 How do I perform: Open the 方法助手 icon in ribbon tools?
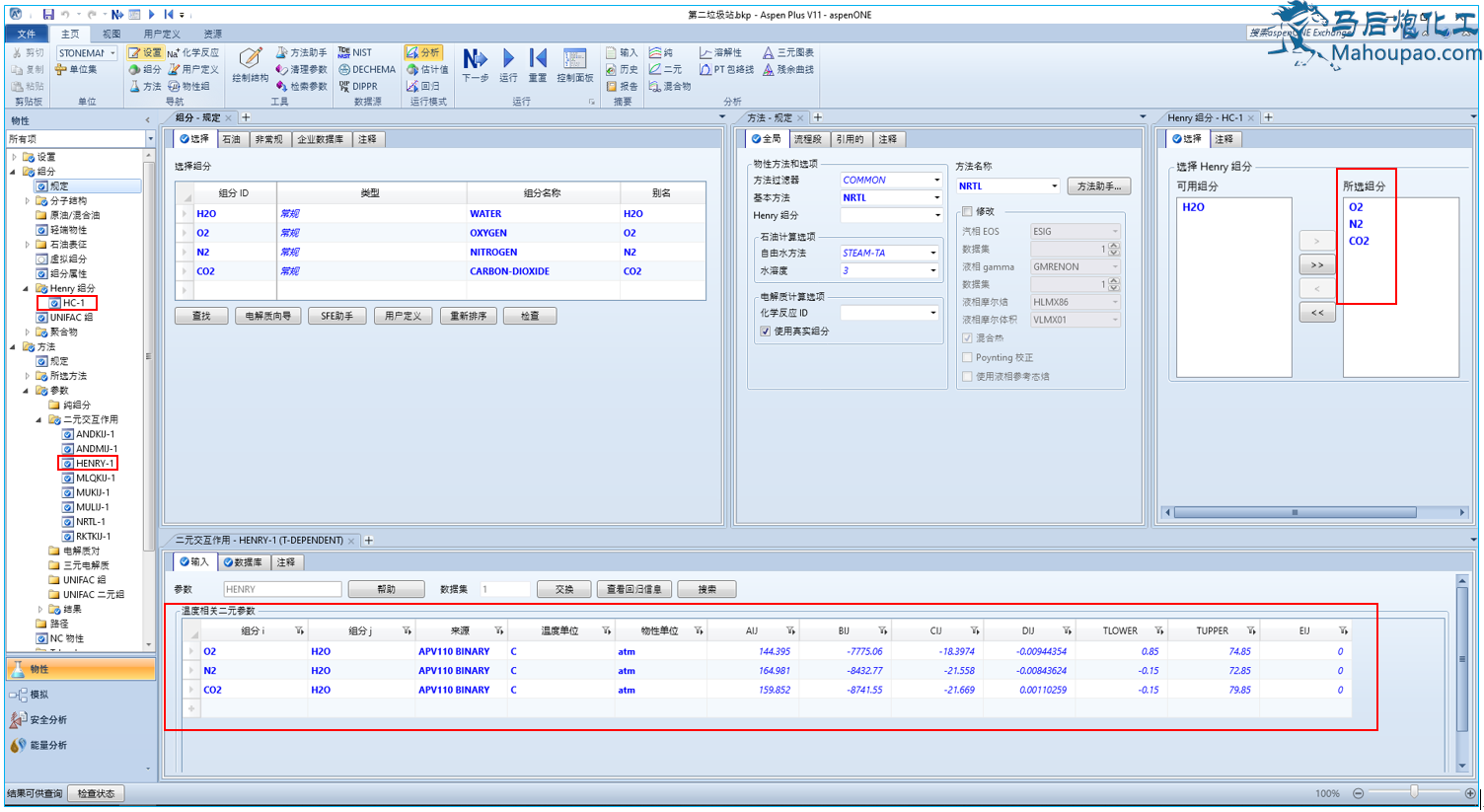coord(302,52)
